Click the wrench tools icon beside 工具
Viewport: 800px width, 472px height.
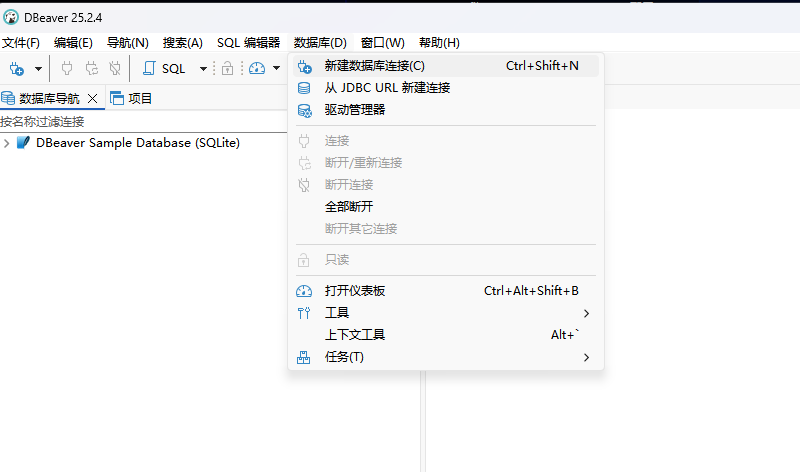click(304, 313)
